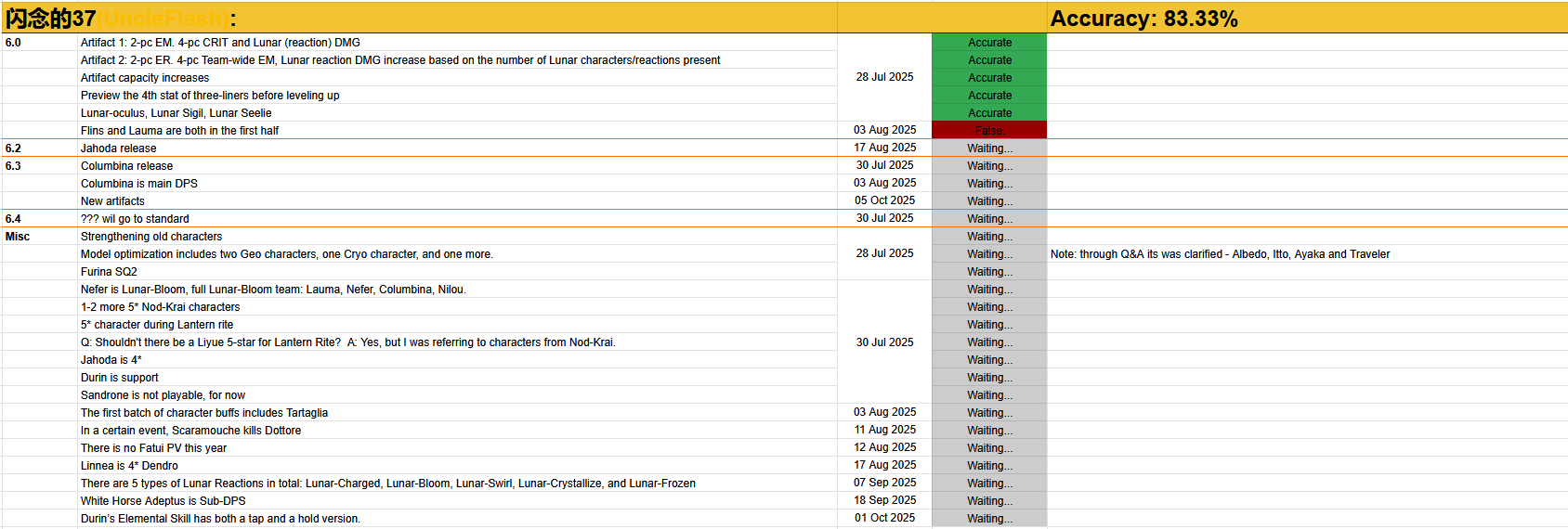Image resolution: width=1568 pixels, height=529 pixels.
Task: Click the 'Accuracy: 83.33%' header cell
Action: point(1307,18)
